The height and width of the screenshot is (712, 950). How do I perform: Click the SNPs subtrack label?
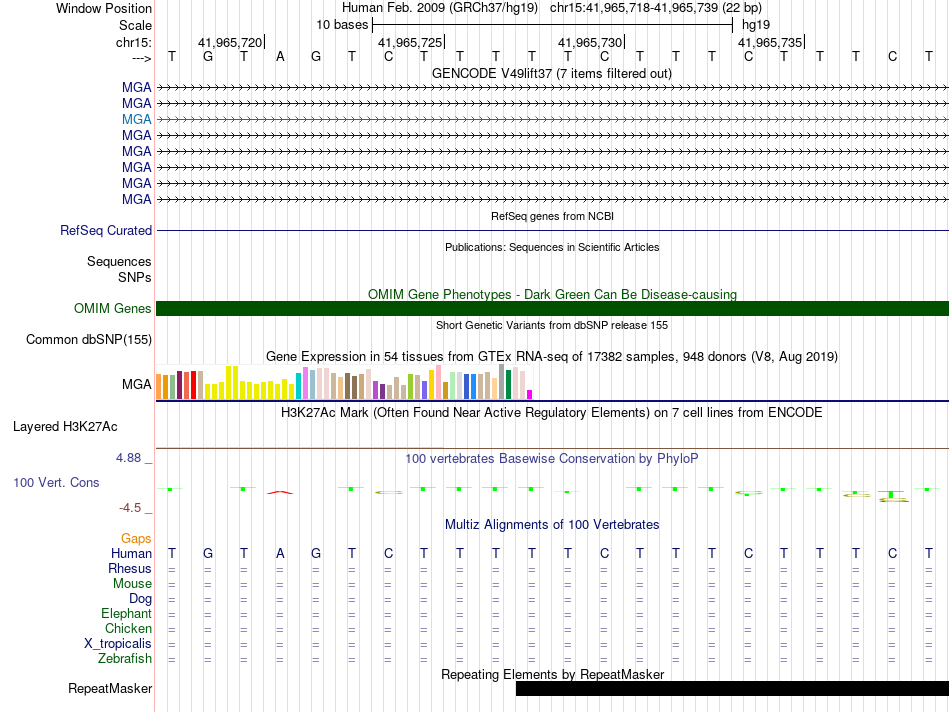click(x=135, y=277)
